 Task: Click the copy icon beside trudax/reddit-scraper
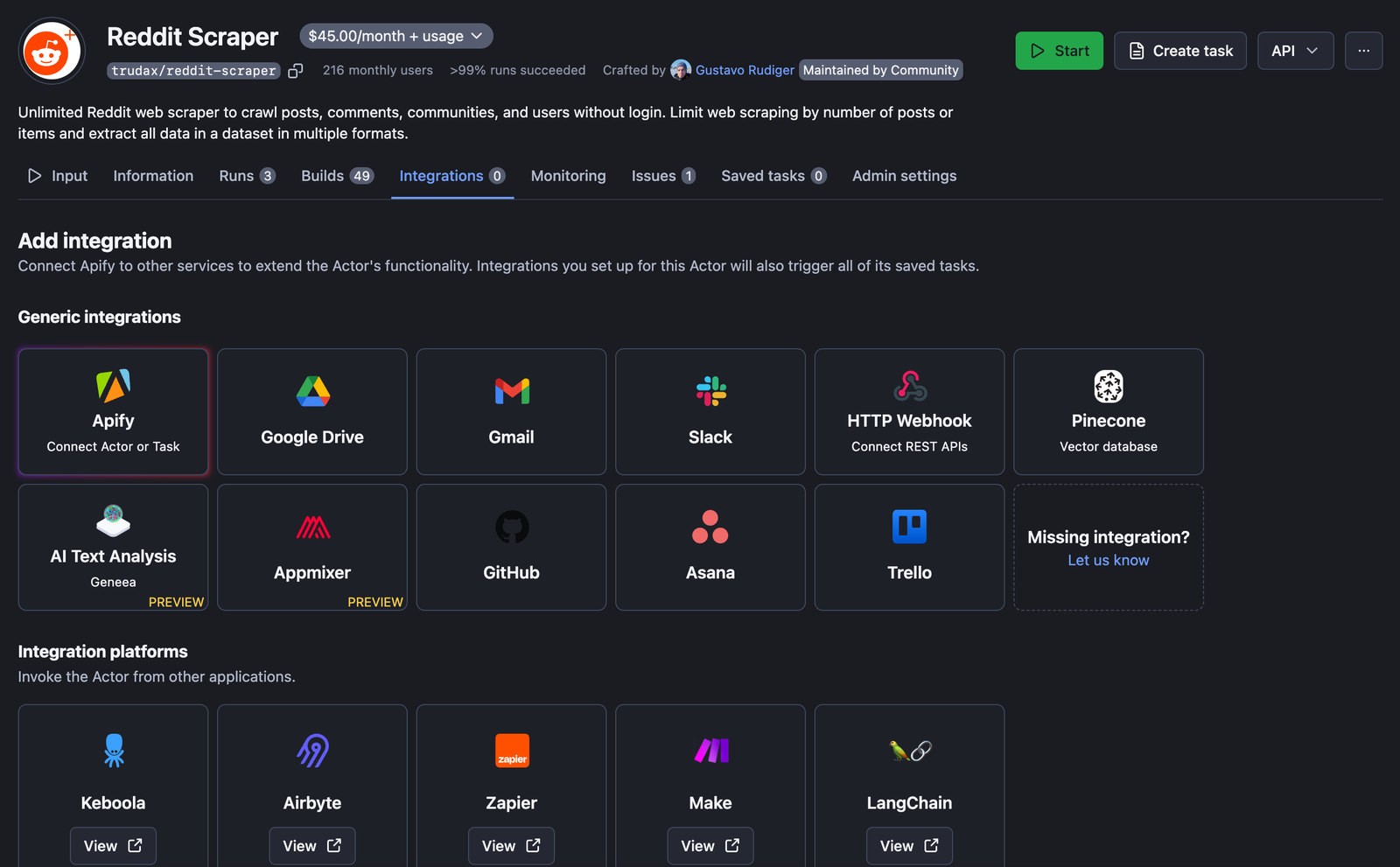pyautogui.click(x=296, y=71)
